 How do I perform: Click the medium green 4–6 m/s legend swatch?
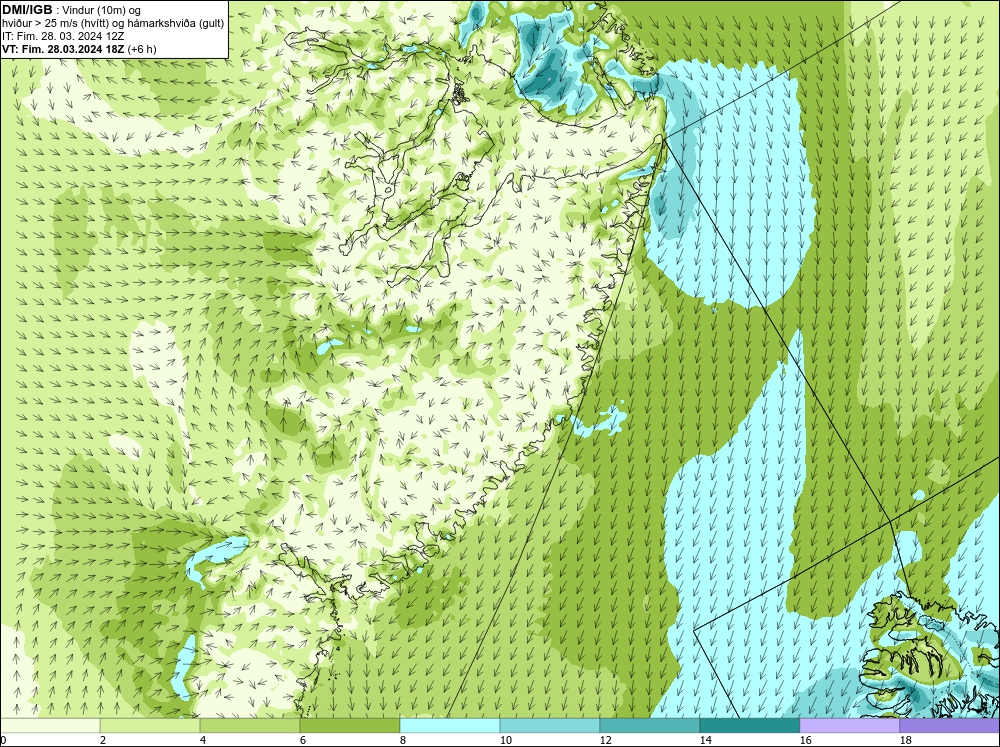tap(250, 725)
